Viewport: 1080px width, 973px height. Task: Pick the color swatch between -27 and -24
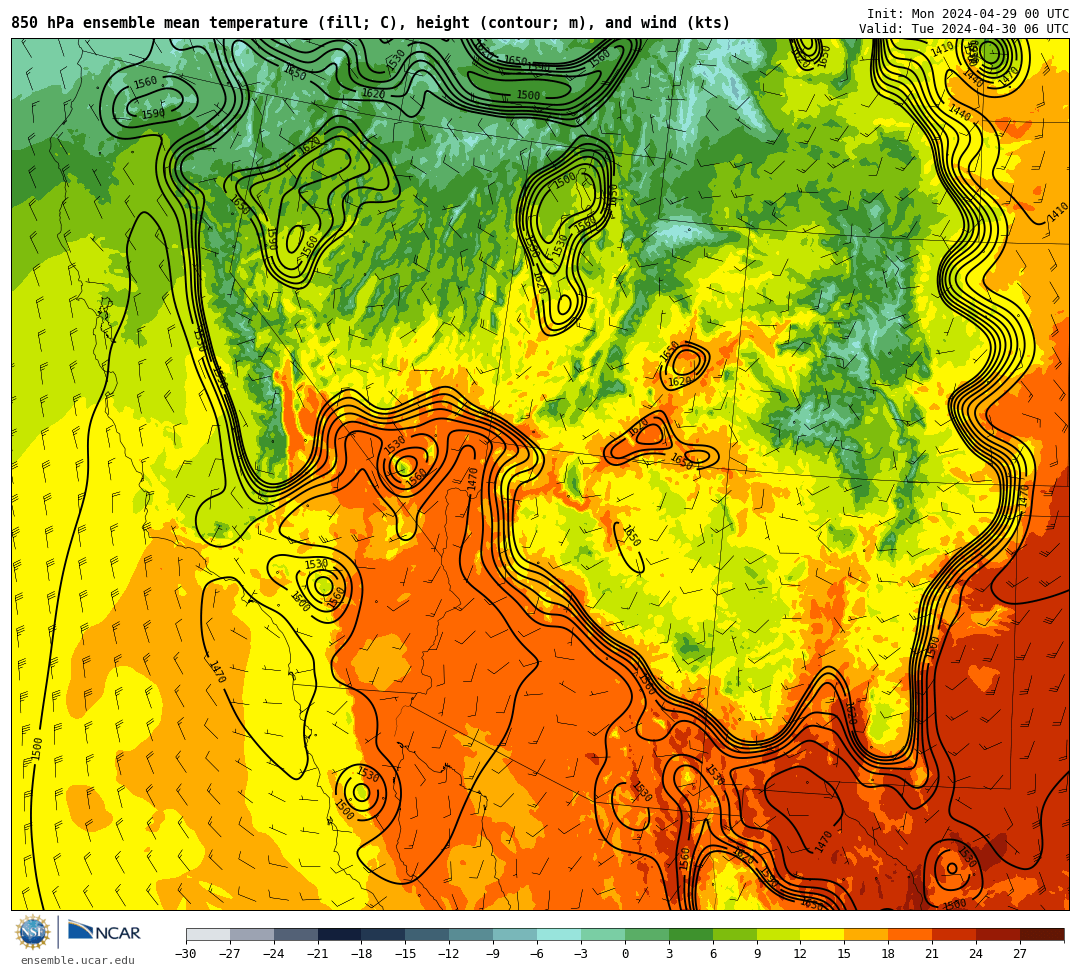[x=252, y=934]
